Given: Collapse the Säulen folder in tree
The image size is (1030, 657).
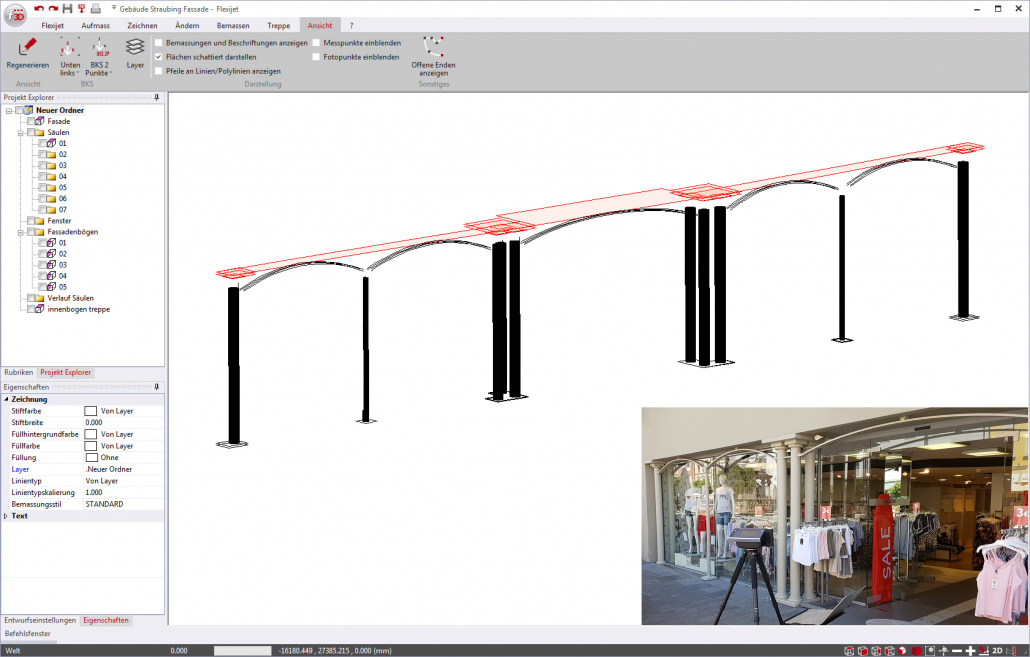Looking at the screenshot, I should pos(20,132).
